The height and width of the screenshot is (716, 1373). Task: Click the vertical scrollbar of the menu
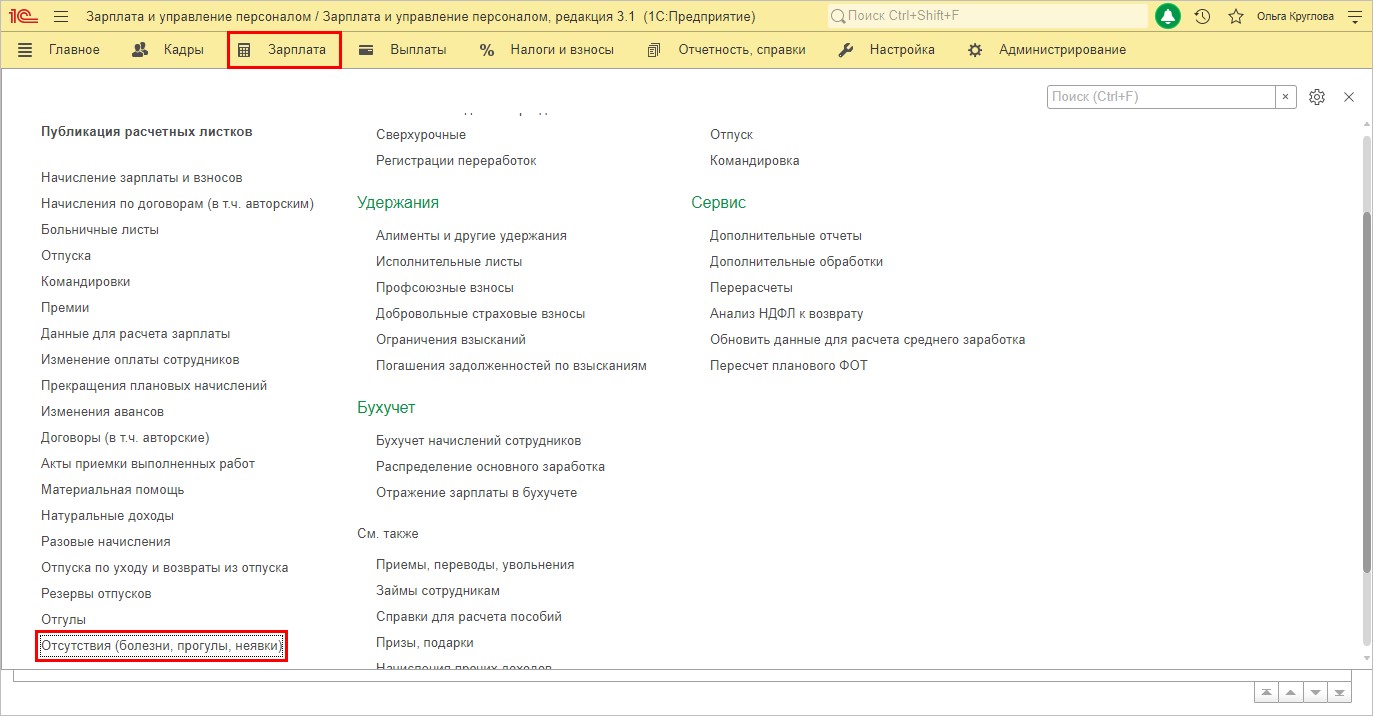pos(1366,390)
